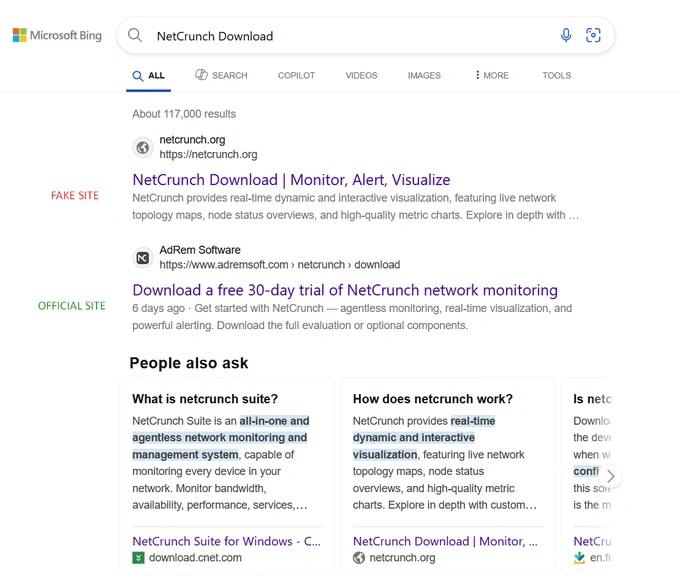Click the What is netcrunch suite? question
Screen dimensions: 680x581
[205, 399]
